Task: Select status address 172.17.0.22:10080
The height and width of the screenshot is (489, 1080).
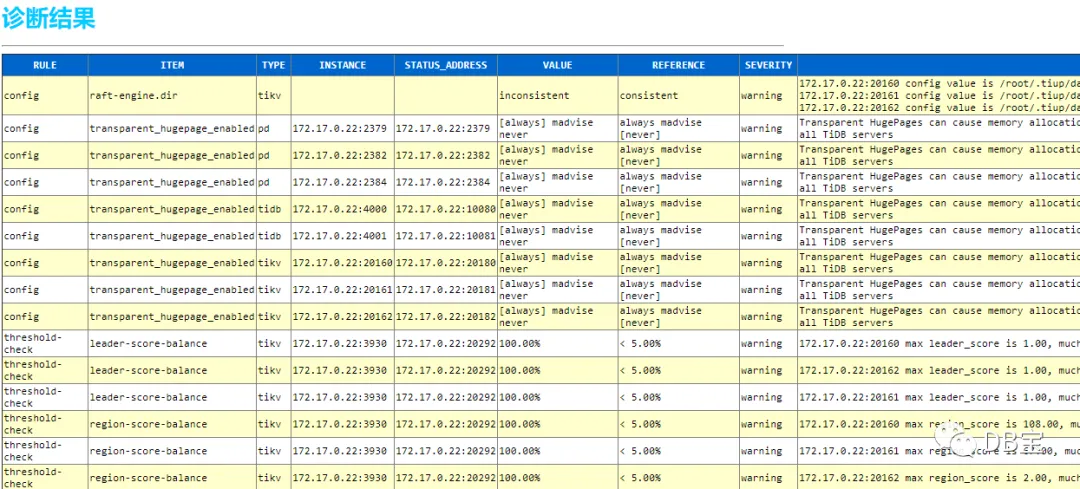Action: tap(446, 209)
